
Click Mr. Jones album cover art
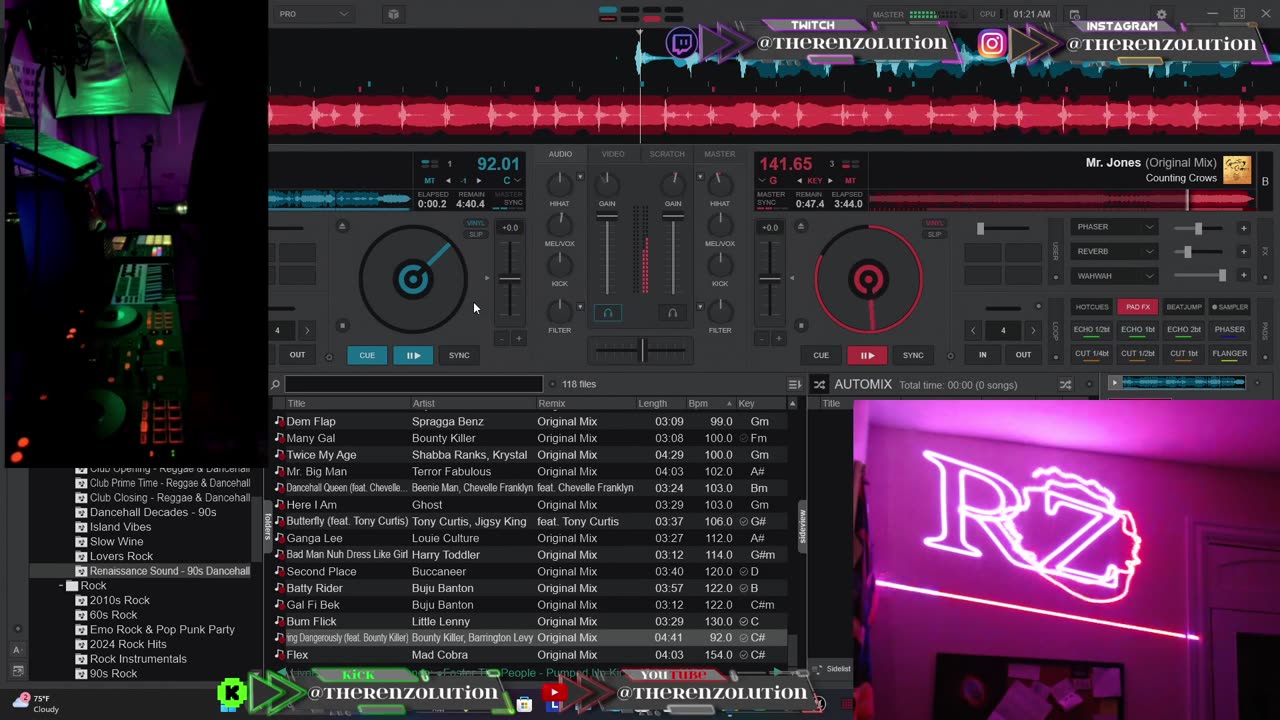pos(1237,170)
